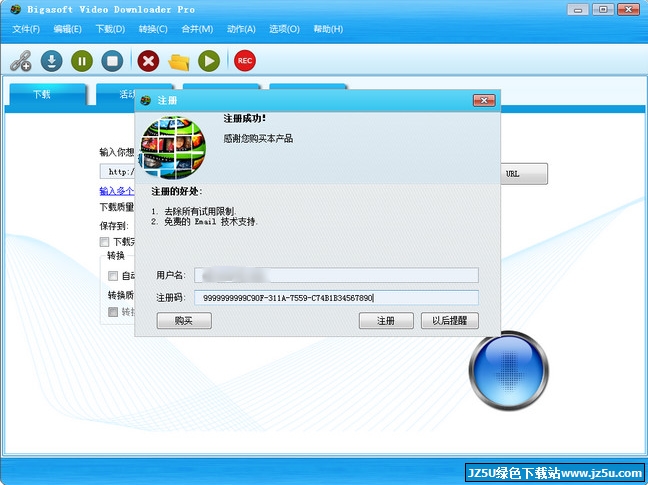This screenshot has height=485, width=648.
Task: Open the 合并(M) menu
Action: (x=197, y=29)
